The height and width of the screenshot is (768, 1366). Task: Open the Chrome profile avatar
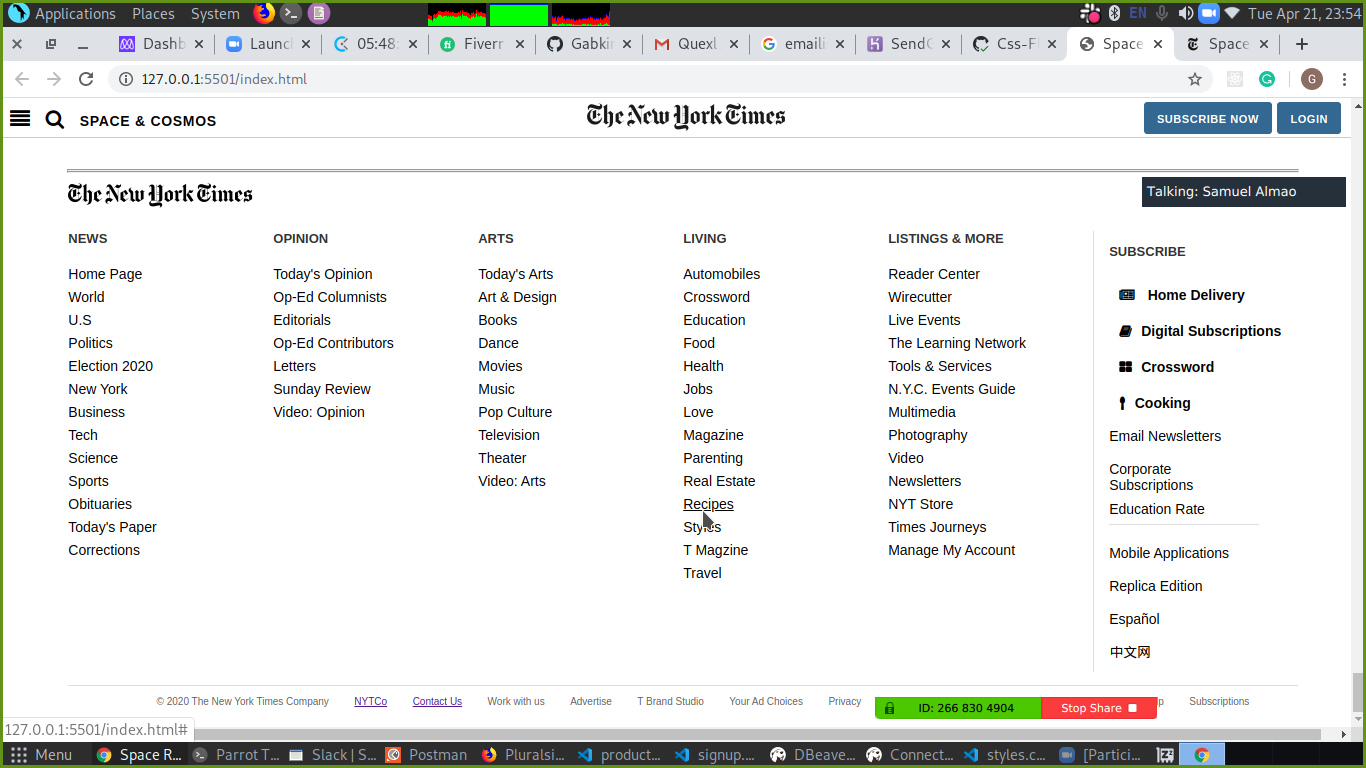pyautogui.click(x=1312, y=79)
